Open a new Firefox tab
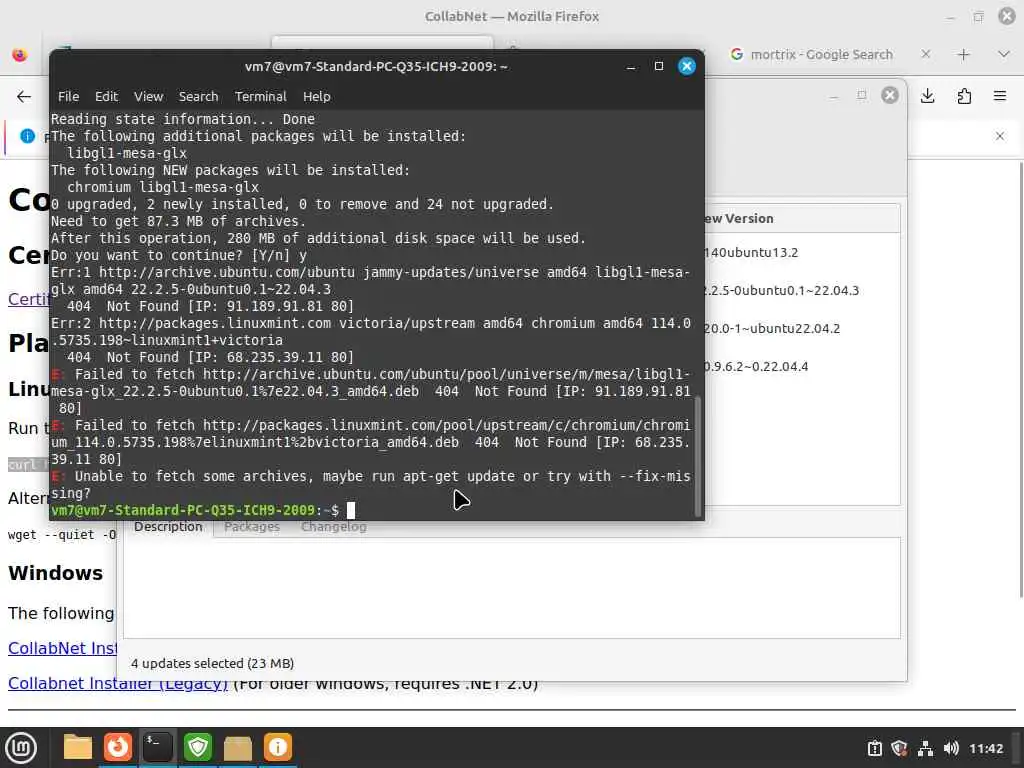The width and height of the screenshot is (1024, 768). (x=964, y=55)
